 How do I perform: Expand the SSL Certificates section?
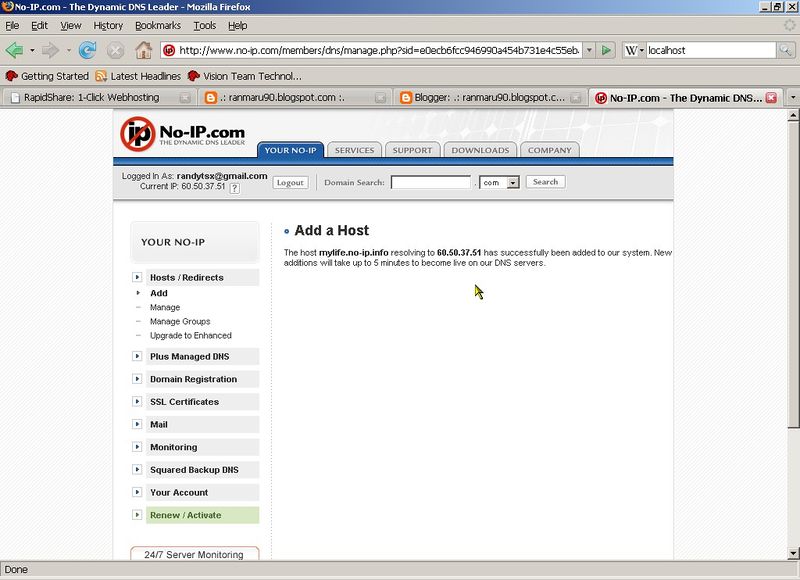(137, 401)
